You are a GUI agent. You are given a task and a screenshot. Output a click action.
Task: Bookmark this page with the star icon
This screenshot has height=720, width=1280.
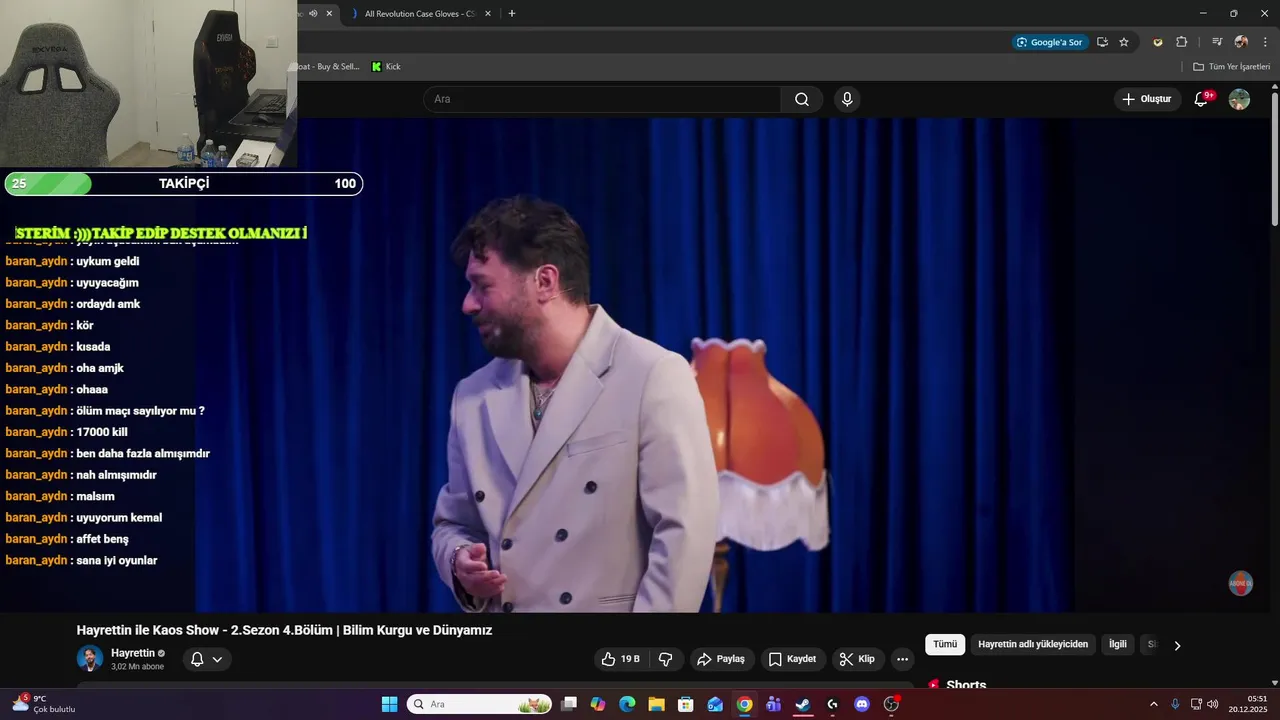click(x=1124, y=42)
